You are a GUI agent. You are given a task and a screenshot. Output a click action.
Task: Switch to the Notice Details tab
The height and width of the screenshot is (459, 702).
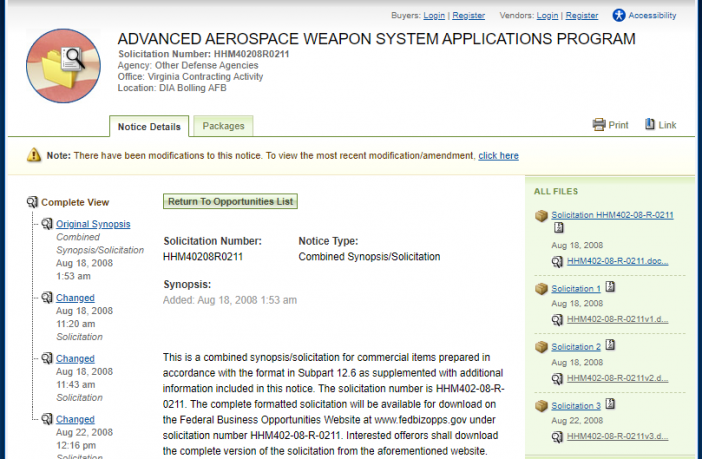tap(149, 127)
